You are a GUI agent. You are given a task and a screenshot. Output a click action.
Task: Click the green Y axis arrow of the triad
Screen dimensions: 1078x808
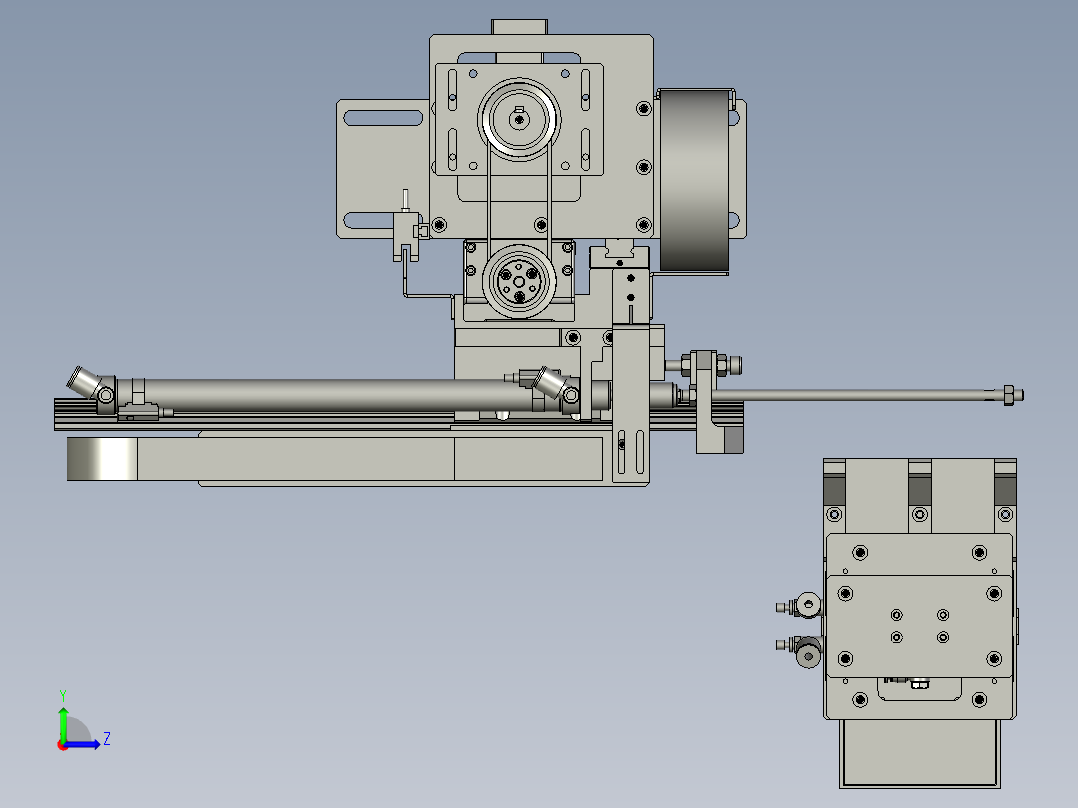coord(63,724)
